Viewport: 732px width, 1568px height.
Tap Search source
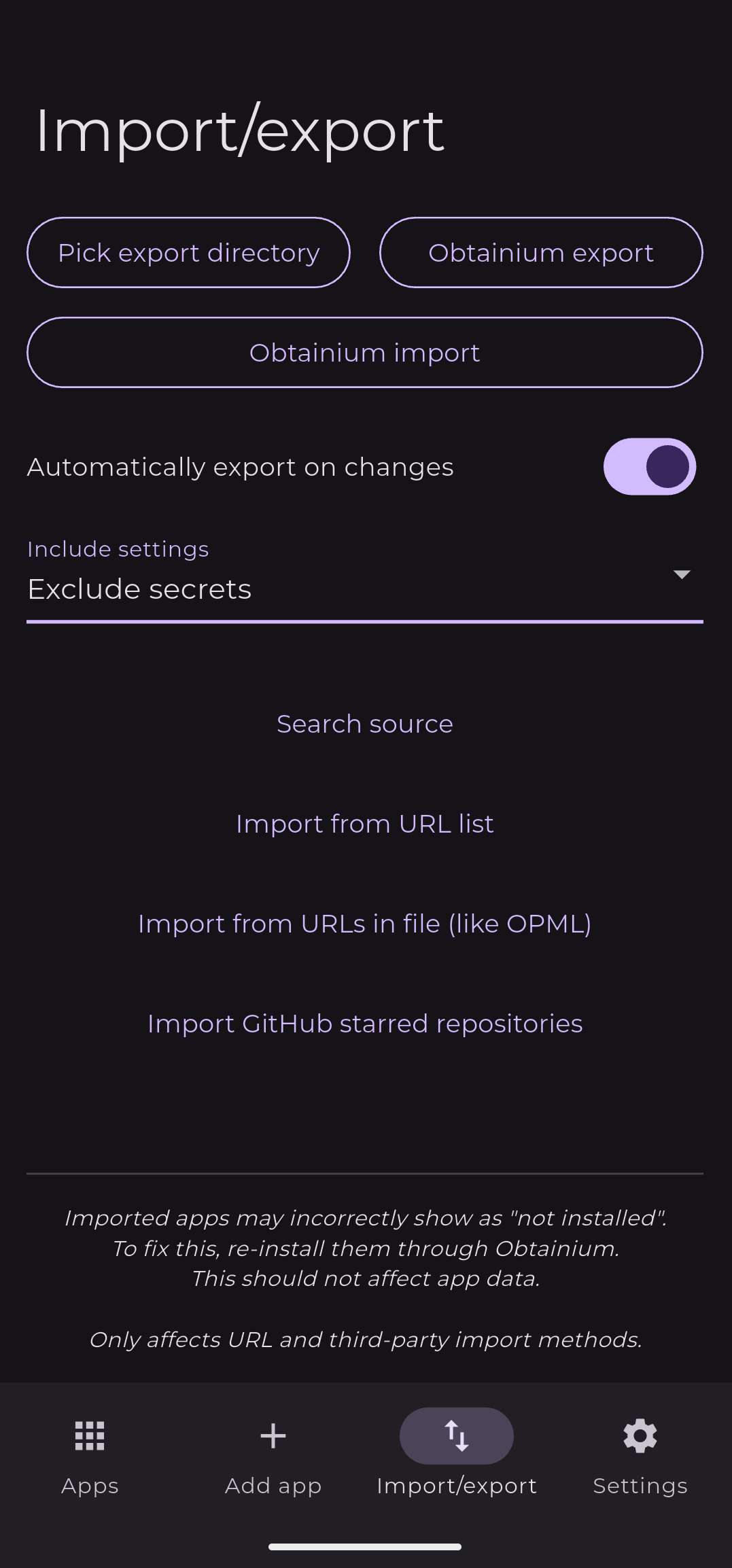pos(365,724)
